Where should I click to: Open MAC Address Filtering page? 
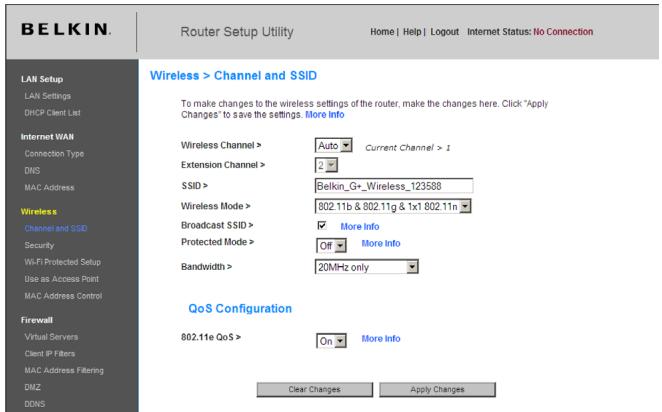[64, 371]
